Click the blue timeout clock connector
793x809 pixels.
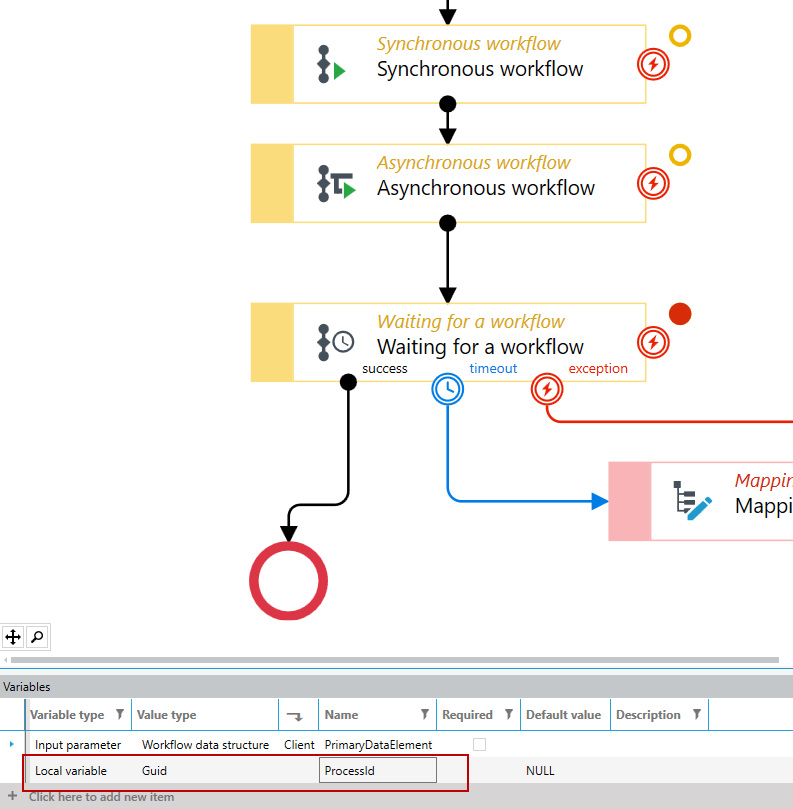click(x=447, y=389)
